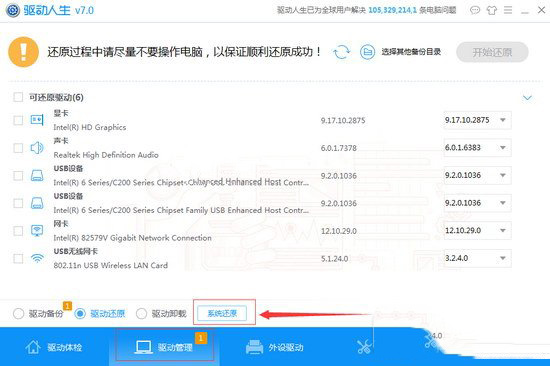Open the skin (shirt) icon

coord(492,10)
